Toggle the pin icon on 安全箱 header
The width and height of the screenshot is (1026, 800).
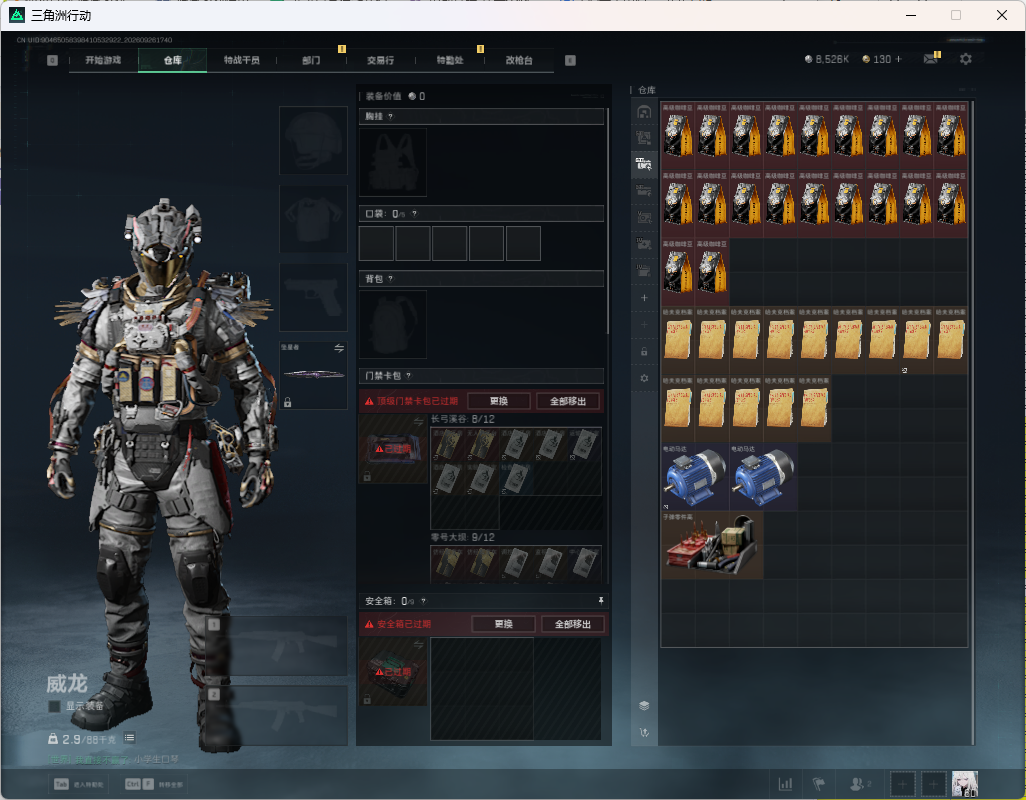(x=601, y=600)
